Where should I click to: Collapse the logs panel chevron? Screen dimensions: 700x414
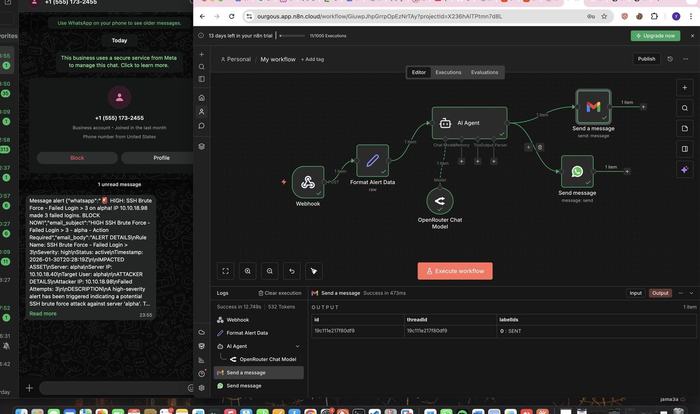tap(692, 293)
